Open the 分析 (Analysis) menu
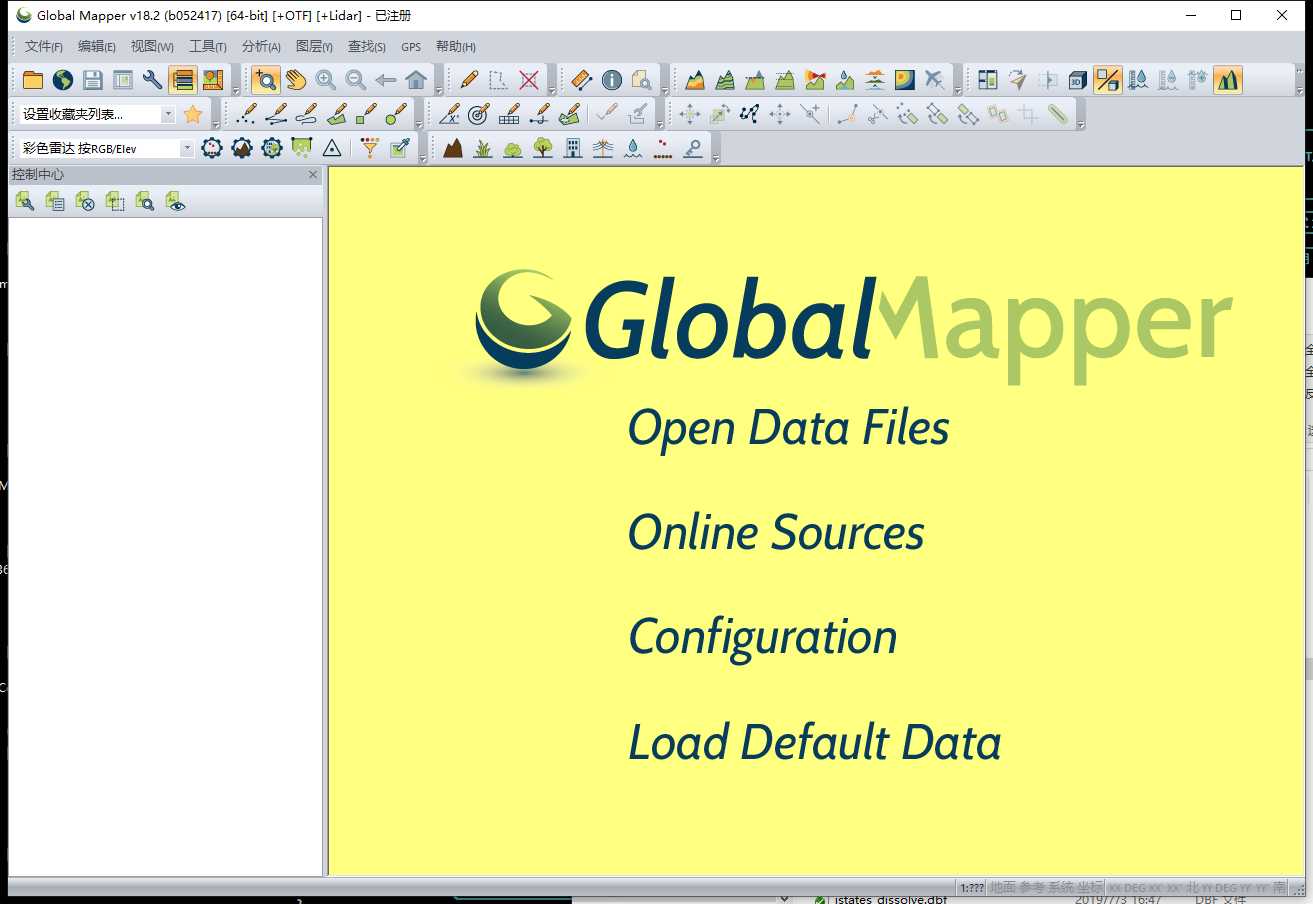This screenshot has width=1313, height=904. 262,46
